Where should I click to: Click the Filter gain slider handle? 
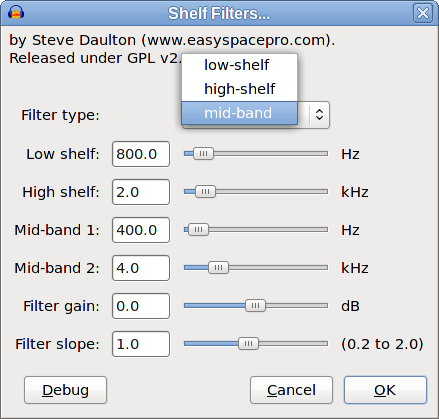(x=255, y=306)
